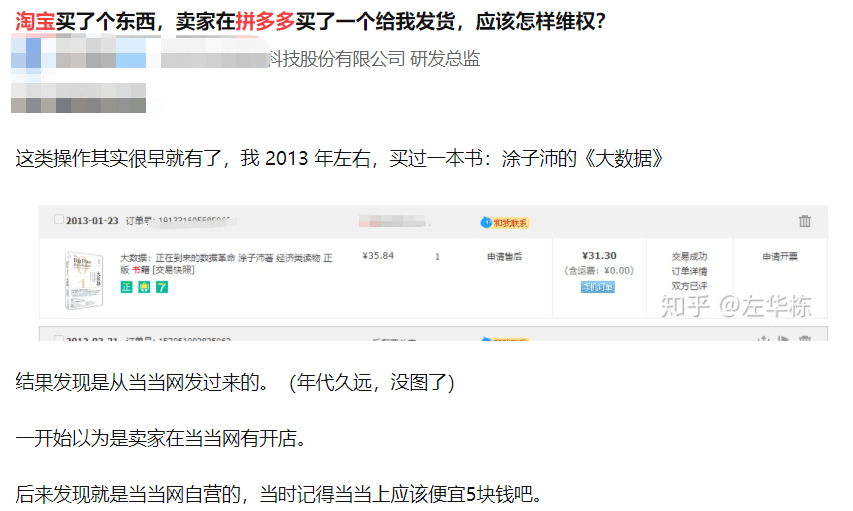853x511 pixels.
Task: Click the 申请售后 after-sales link
Action: [x=504, y=256]
